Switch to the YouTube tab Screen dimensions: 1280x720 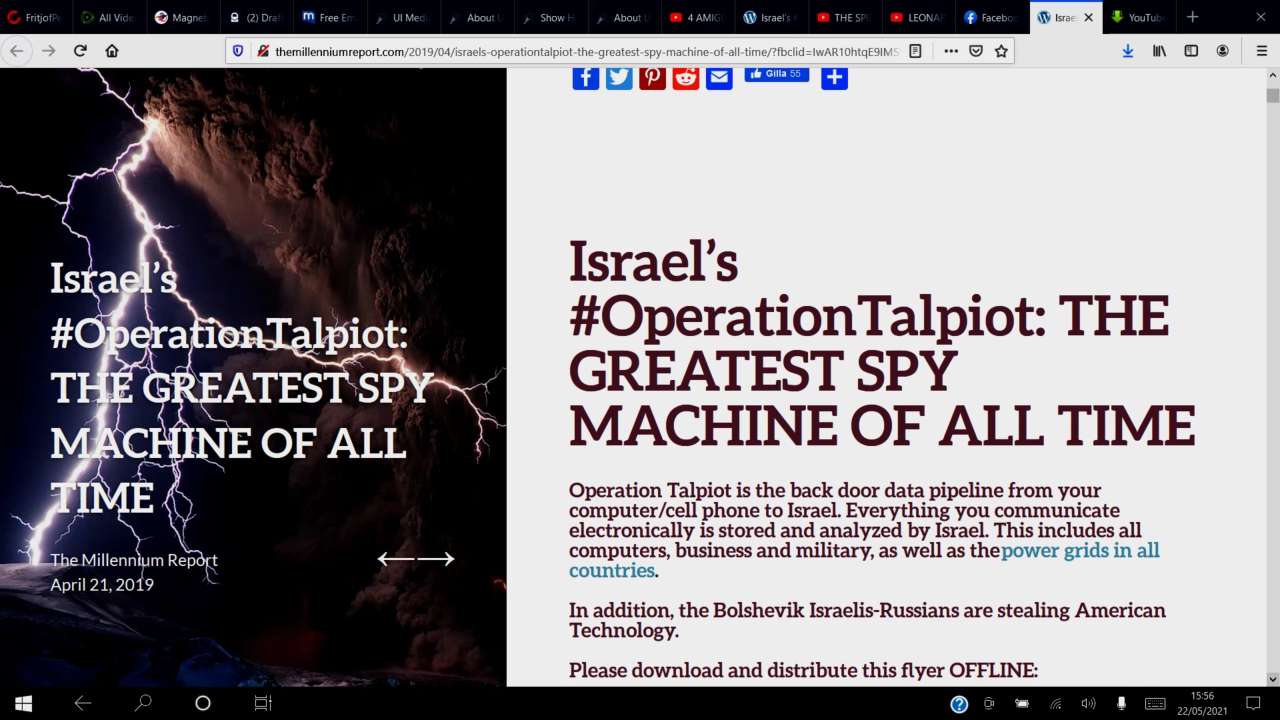tap(1140, 17)
